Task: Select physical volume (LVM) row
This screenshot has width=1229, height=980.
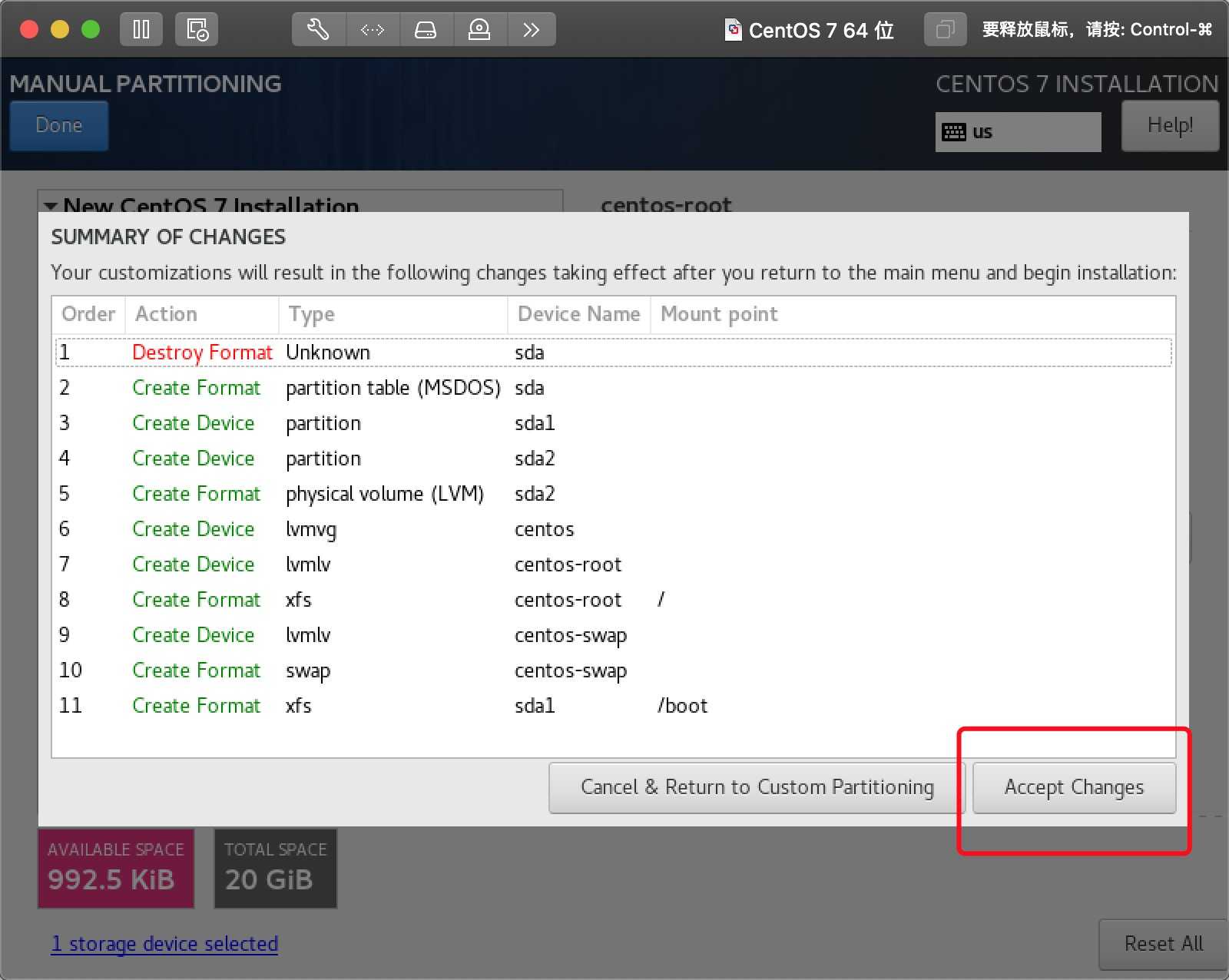Action: tap(614, 494)
